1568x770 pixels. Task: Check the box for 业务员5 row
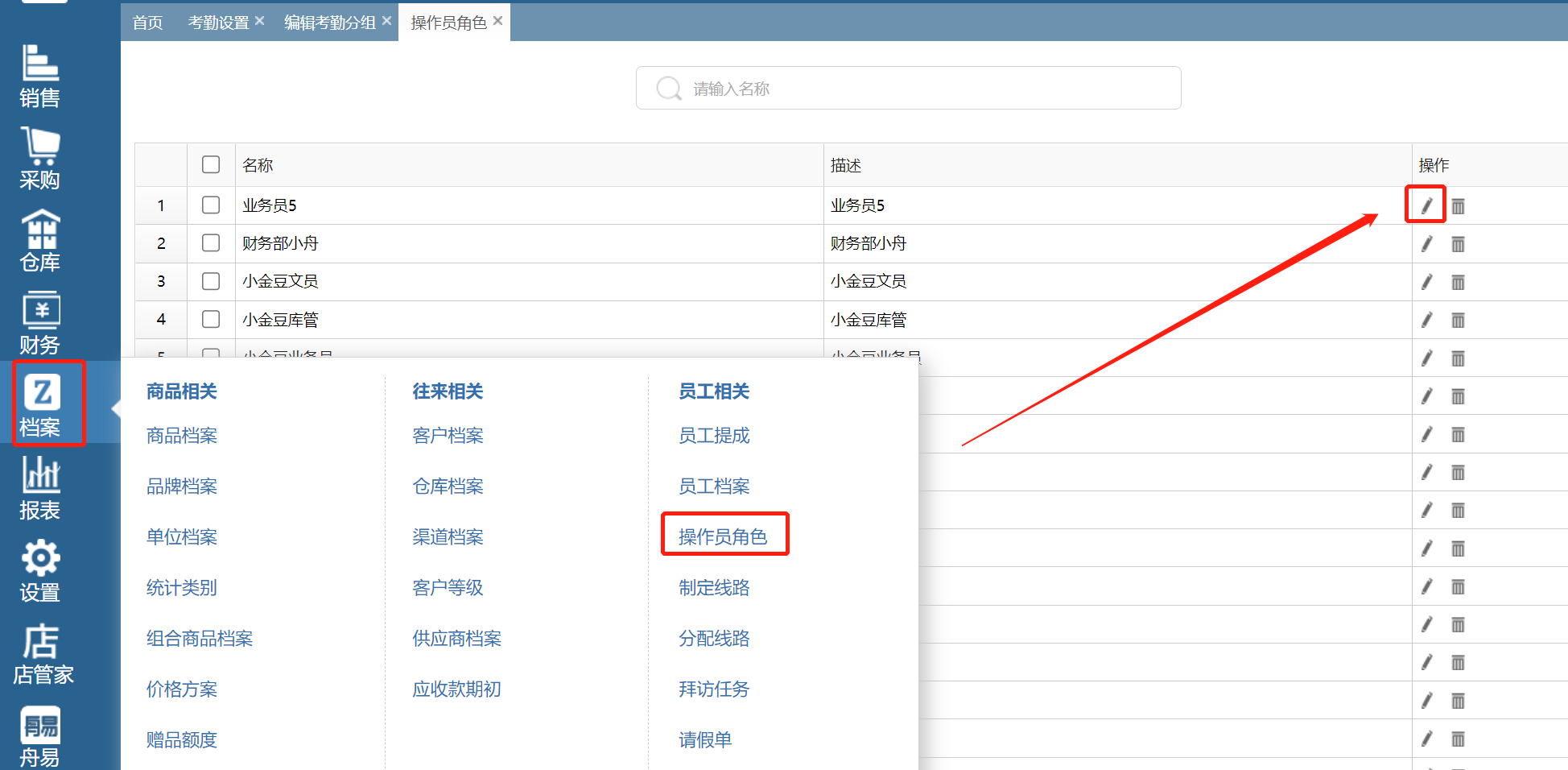pos(211,205)
